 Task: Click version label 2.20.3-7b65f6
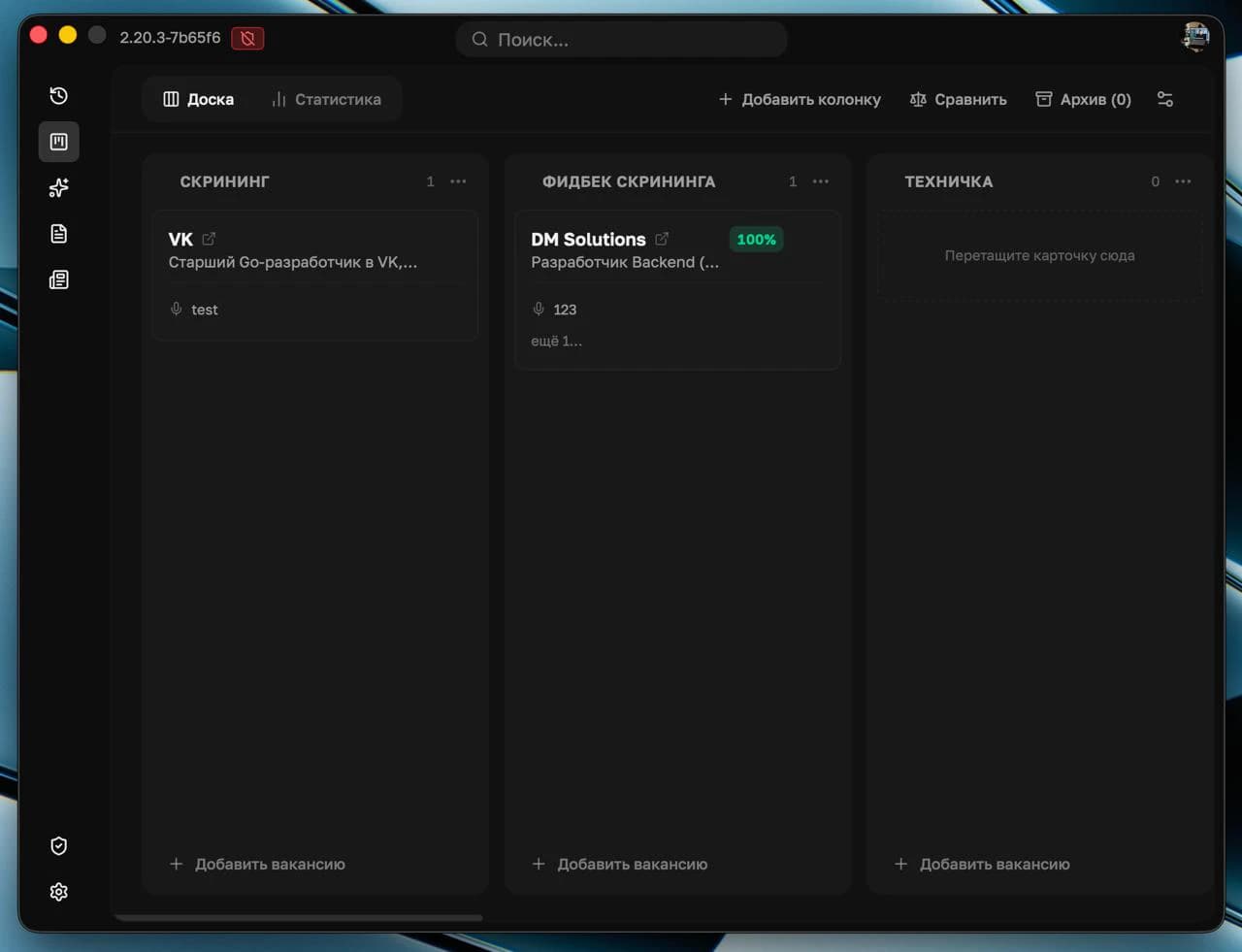(x=170, y=38)
